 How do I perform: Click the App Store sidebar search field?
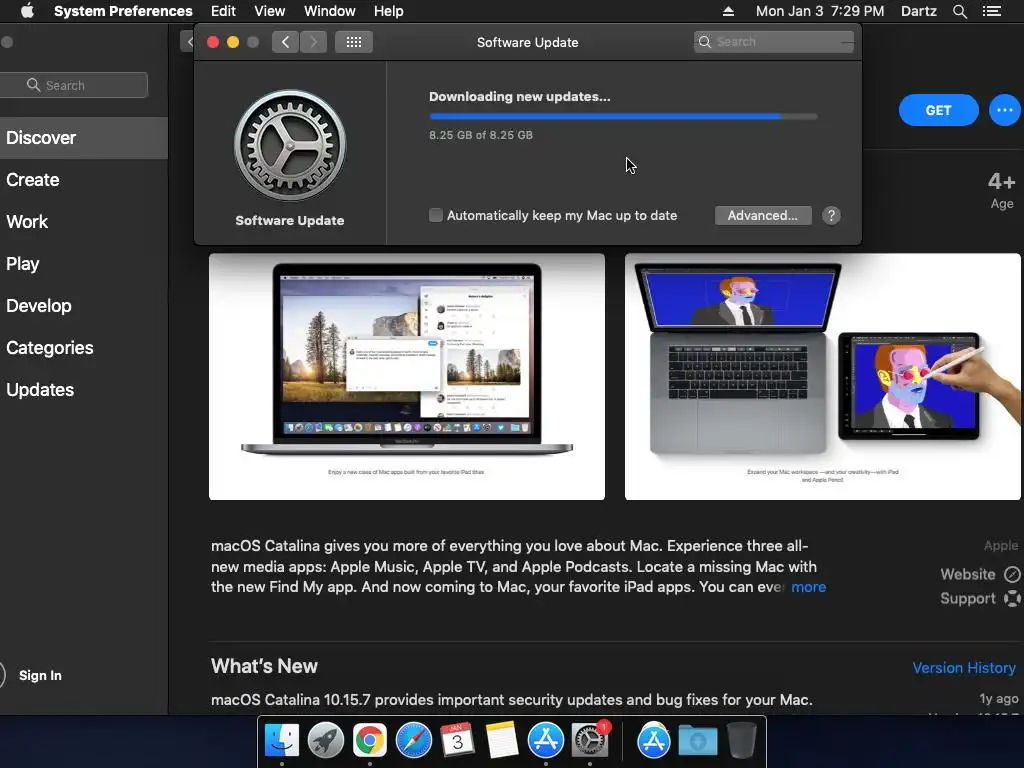73,85
